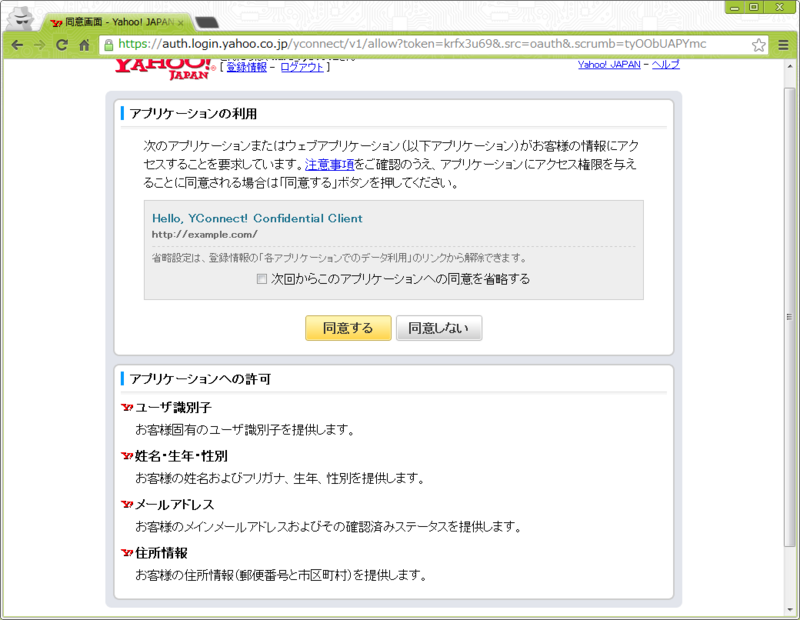This screenshot has height=620, width=800.
Task: Click the アプリケーションへの許可 section heading
Action: (x=200, y=379)
